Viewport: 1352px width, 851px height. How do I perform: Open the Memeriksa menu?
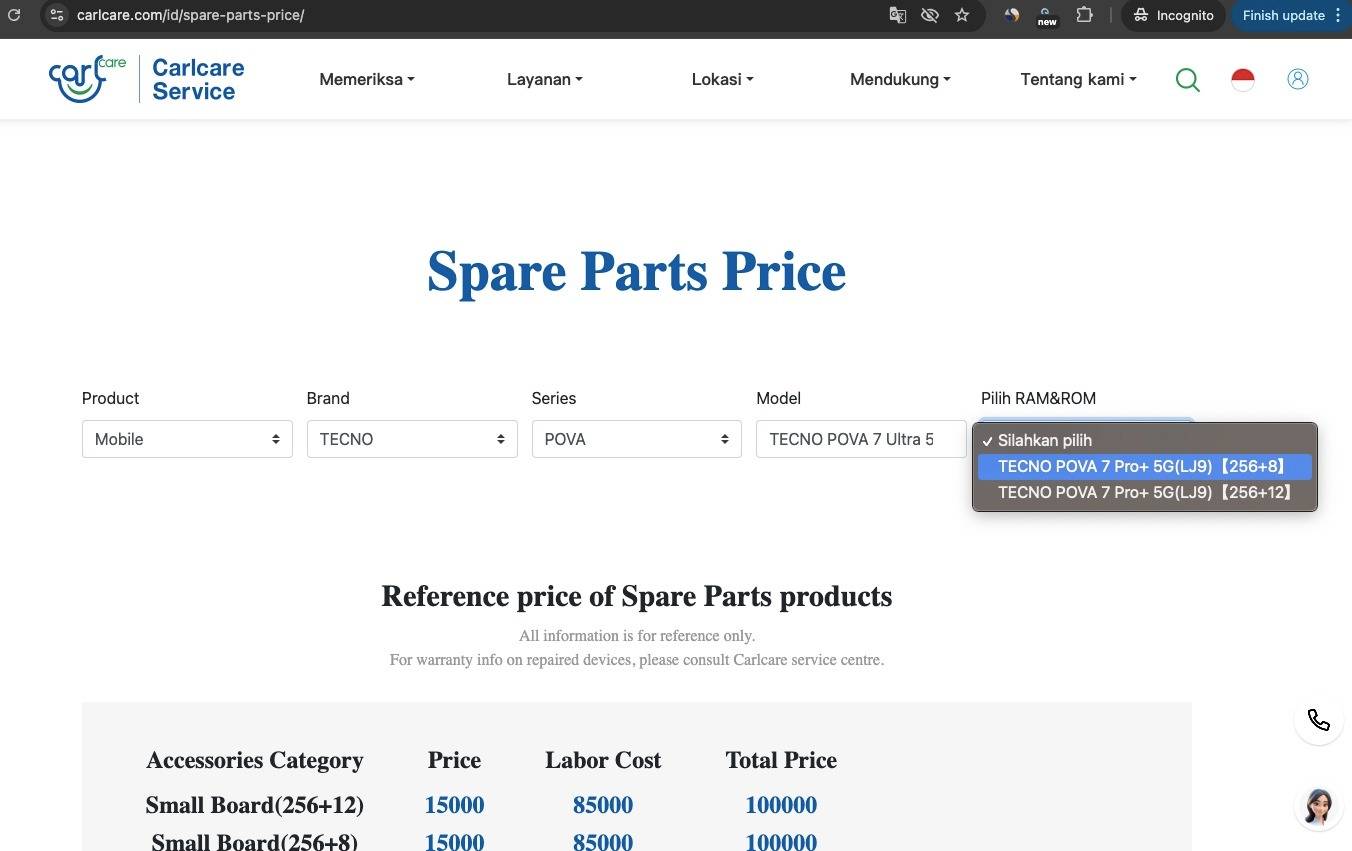click(x=367, y=79)
